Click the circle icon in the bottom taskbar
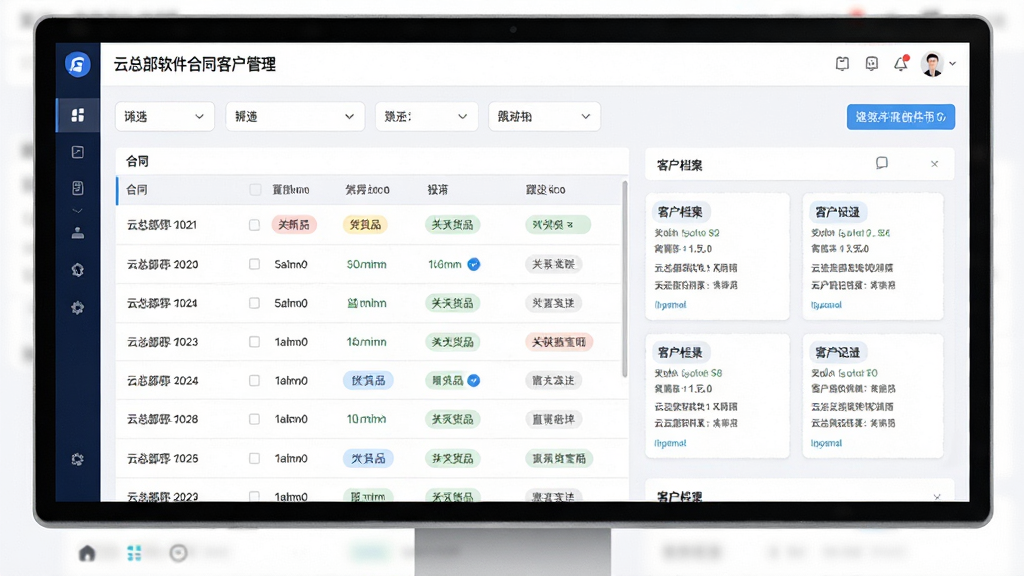Viewport: 1024px width, 576px height. (x=178, y=553)
